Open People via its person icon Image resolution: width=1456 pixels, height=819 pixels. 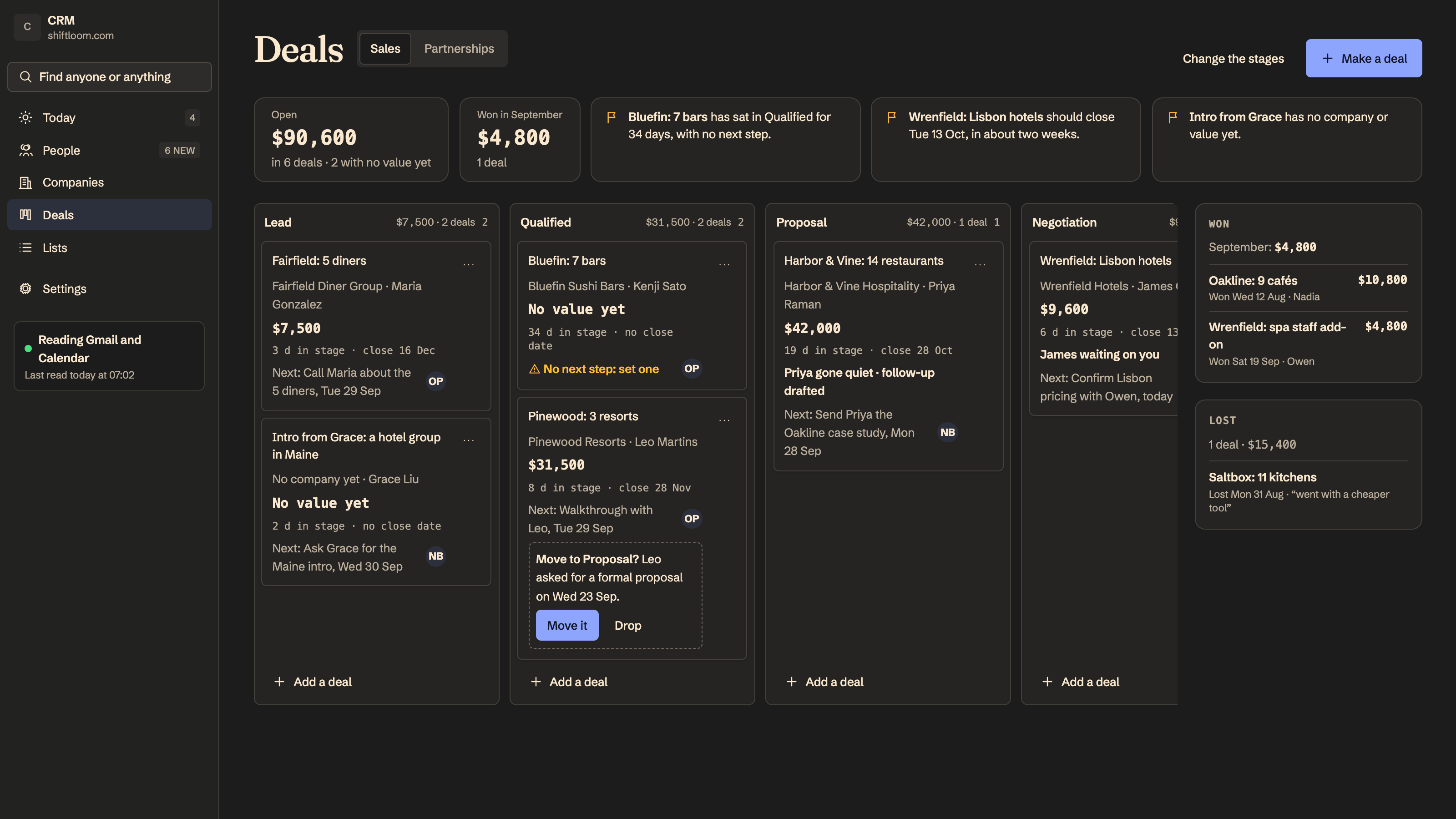tap(25, 150)
